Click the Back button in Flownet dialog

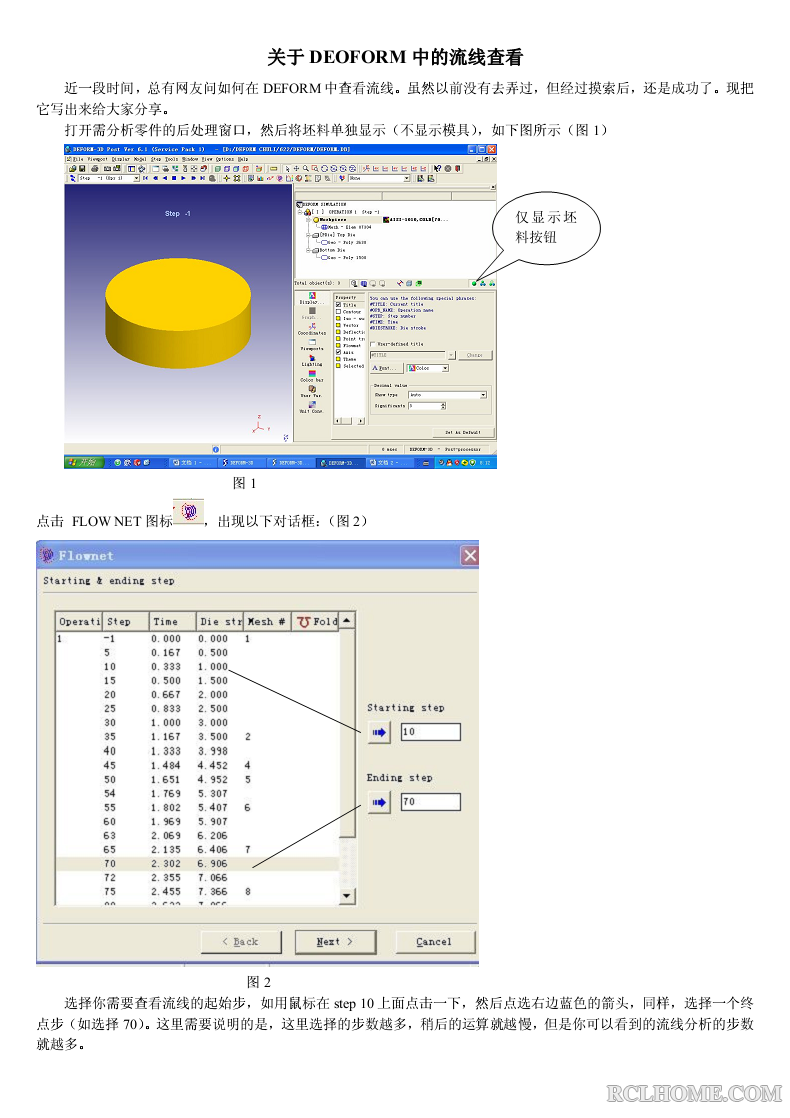pyautogui.click(x=240, y=942)
